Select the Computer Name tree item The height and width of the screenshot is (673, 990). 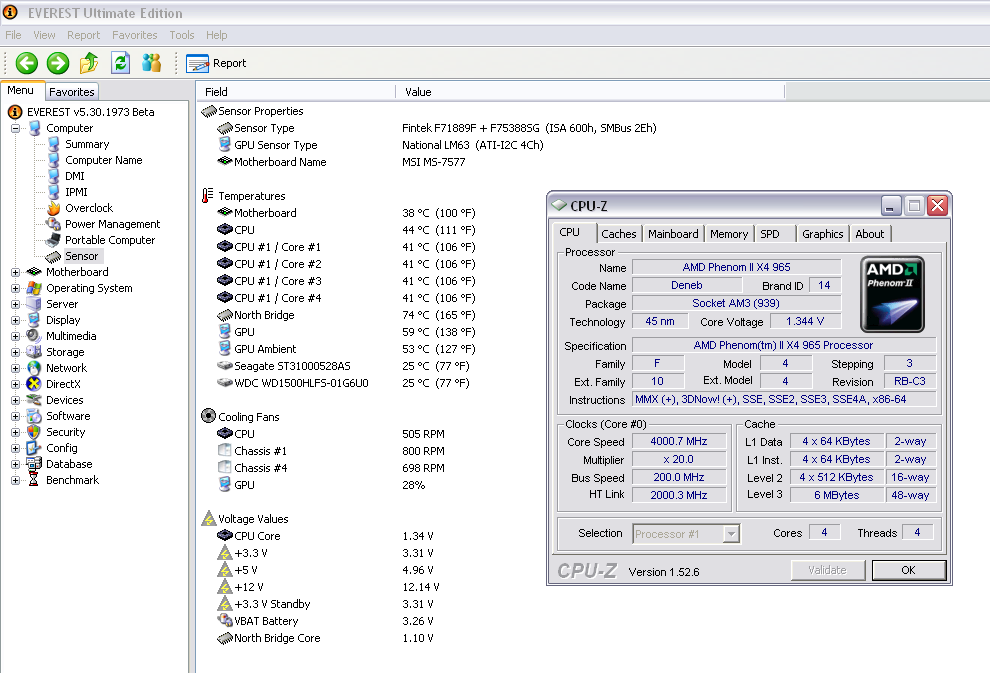click(x=104, y=160)
